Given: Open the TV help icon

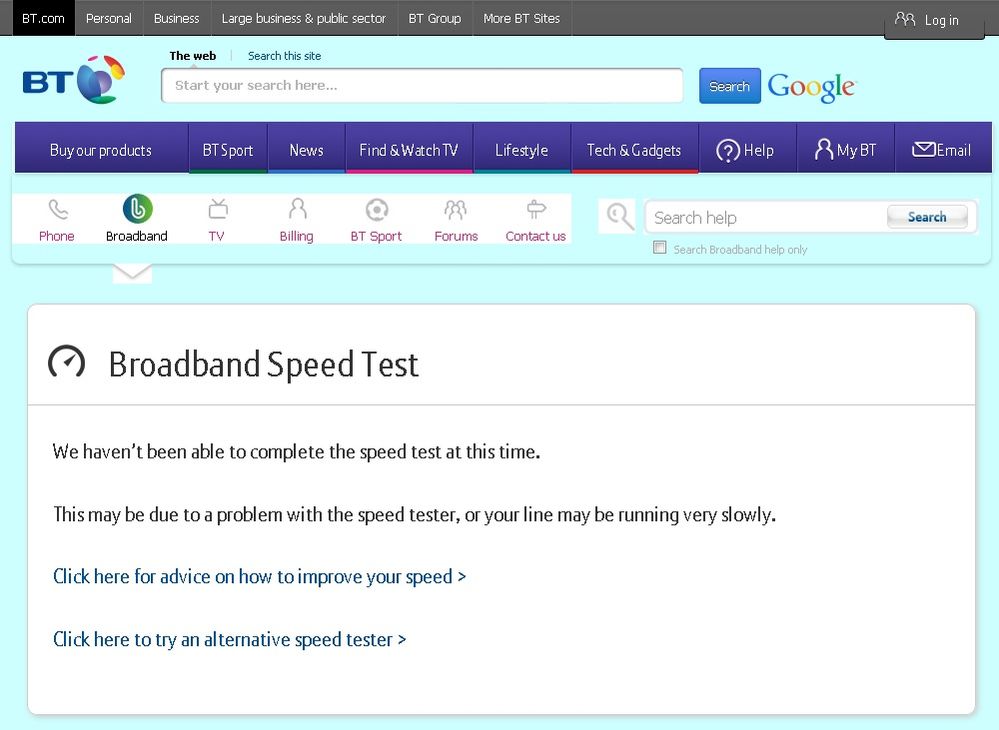Looking at the screenshot, I should (x=217, y=209).
